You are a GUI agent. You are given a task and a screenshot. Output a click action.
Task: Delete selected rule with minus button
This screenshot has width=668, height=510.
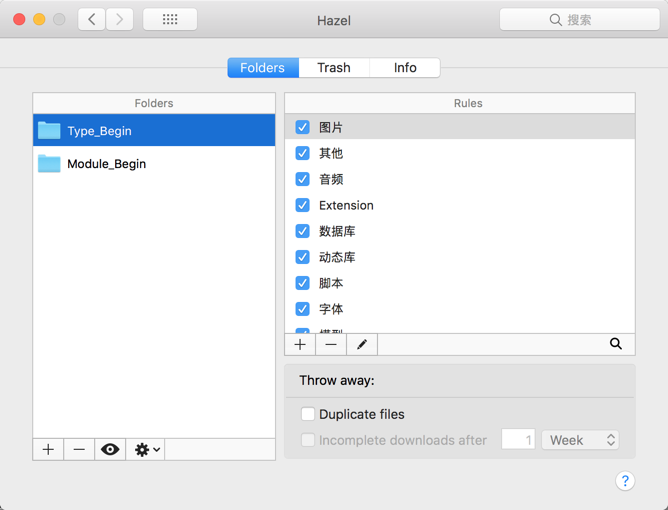point(331,344)
